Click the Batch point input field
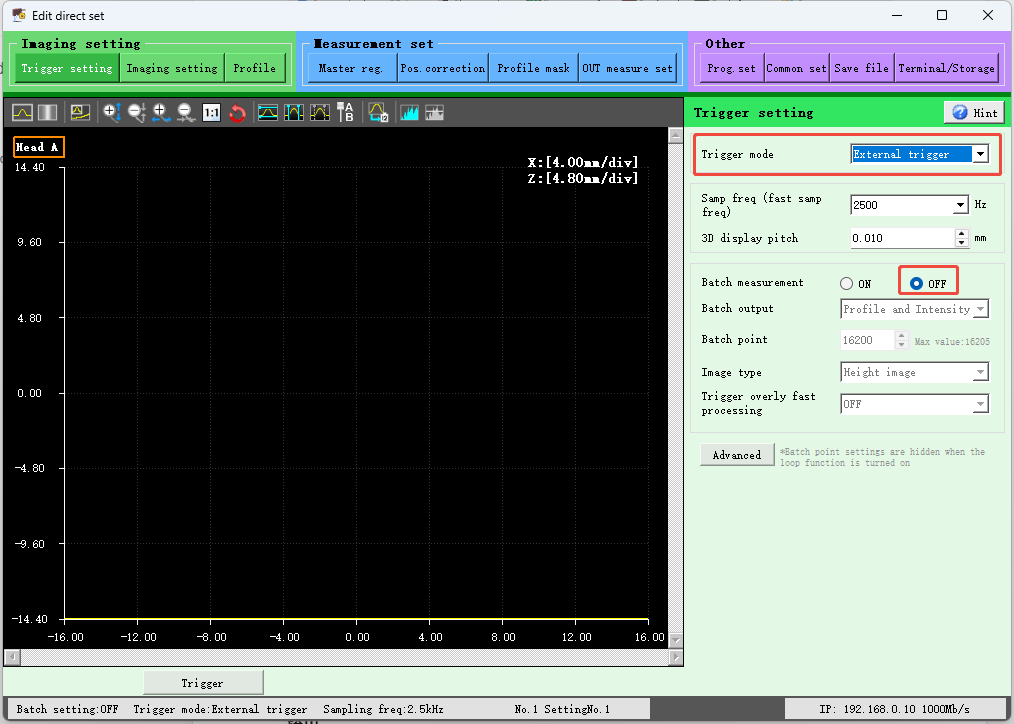The height and width of the screenshot is (724, 1014). tap(867, 340)
